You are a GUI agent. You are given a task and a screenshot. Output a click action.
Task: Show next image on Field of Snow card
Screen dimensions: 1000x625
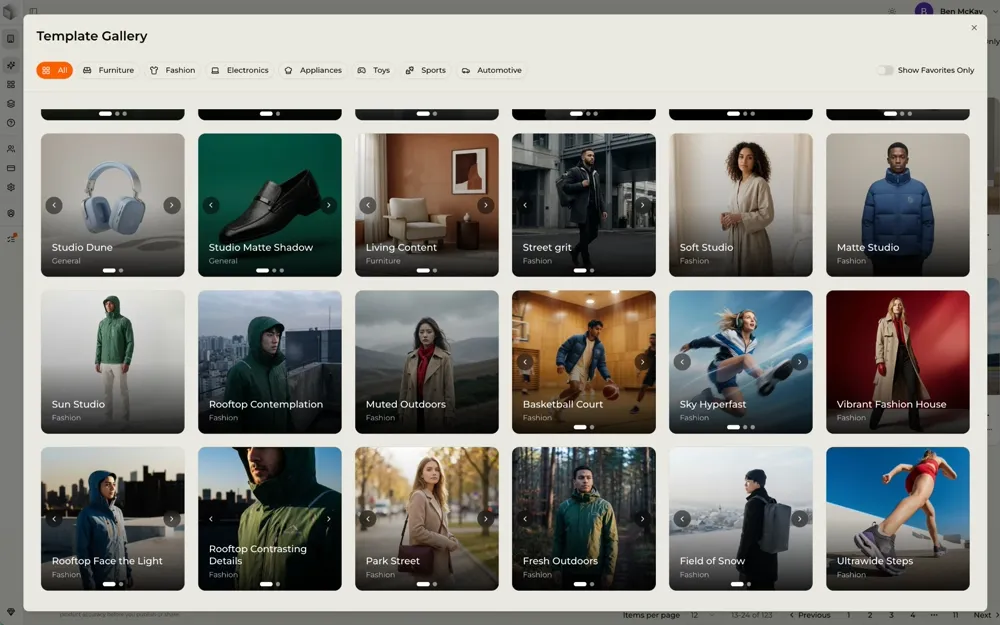799,519
